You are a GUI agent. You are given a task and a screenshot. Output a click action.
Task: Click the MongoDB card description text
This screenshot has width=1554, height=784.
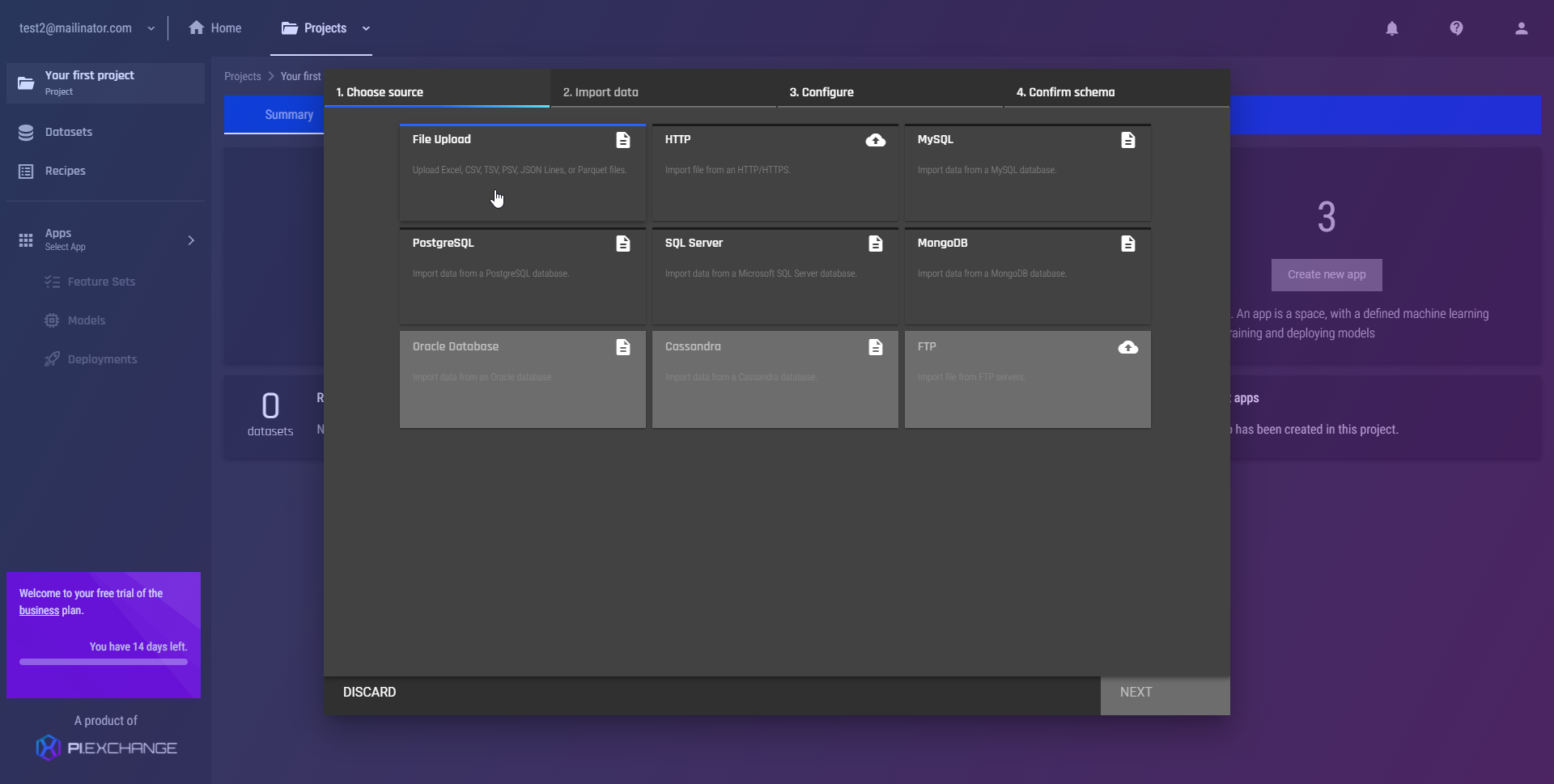(x=991, y=273)
